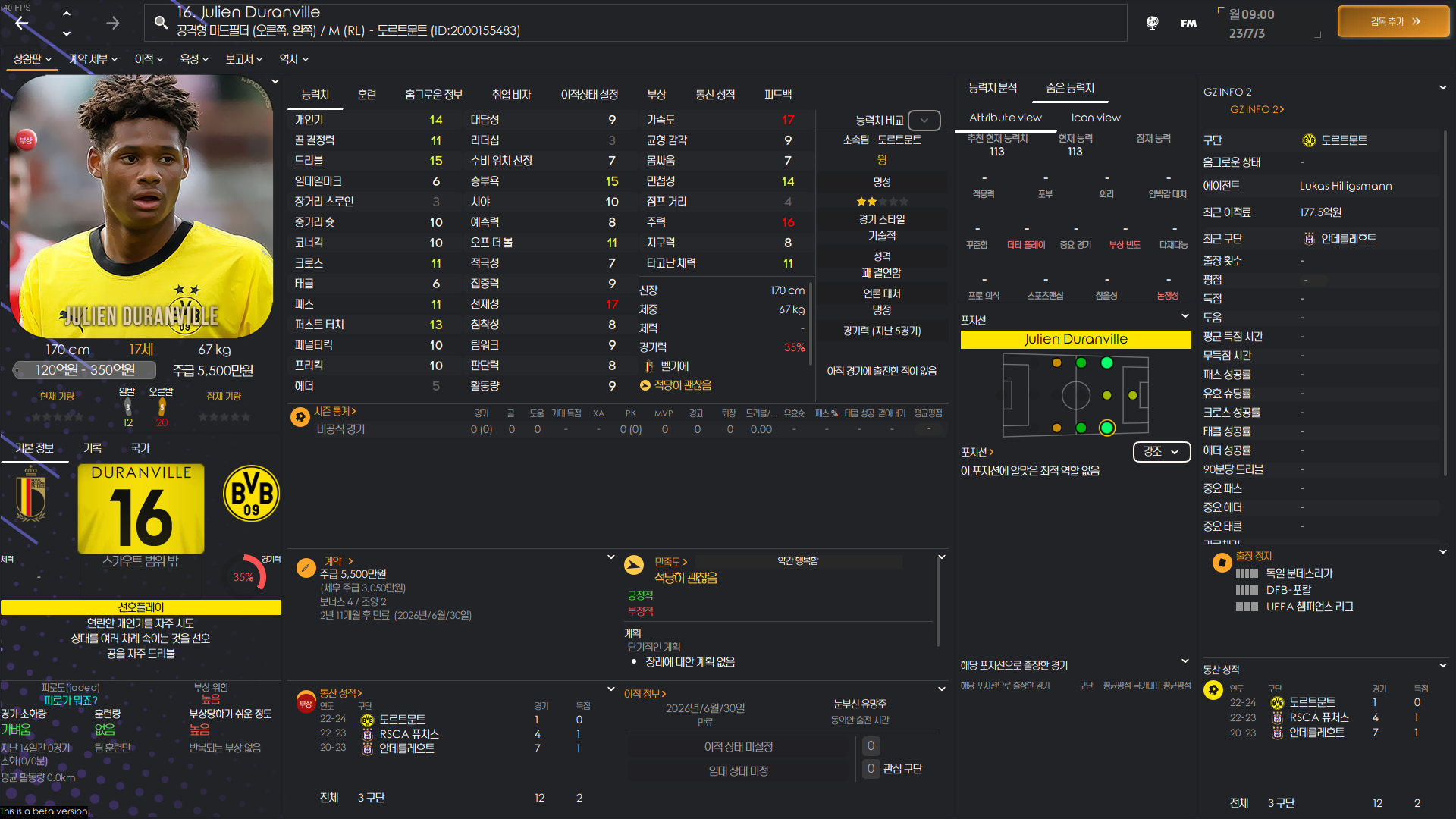
Task: Select the 숨은 능력치 tab
Action: pyautogui.click(x=1069, y=88)
